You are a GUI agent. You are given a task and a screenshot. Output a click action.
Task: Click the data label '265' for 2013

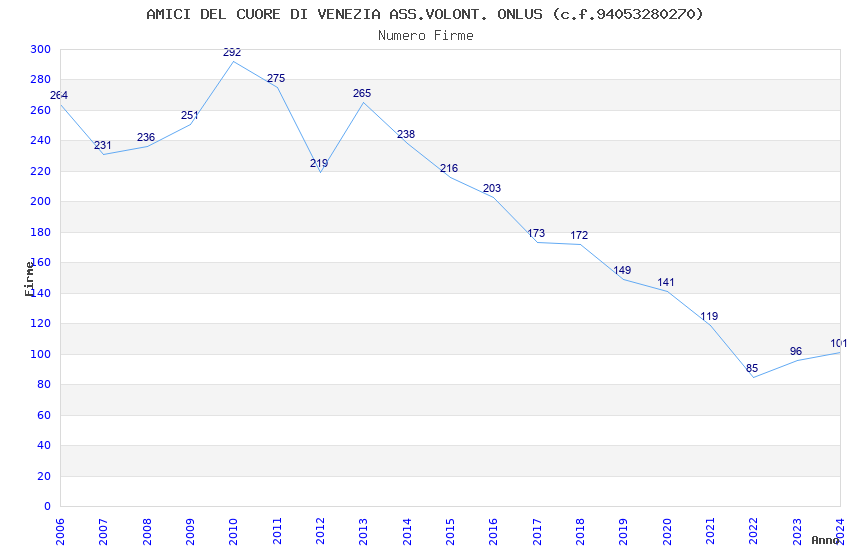[362, 93]
